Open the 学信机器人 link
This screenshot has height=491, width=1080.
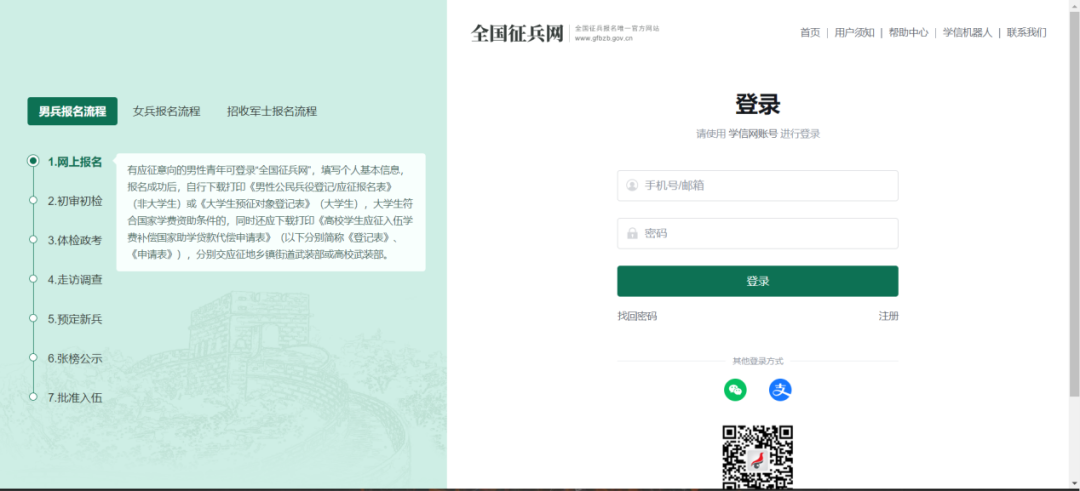[x=968, y=32]
